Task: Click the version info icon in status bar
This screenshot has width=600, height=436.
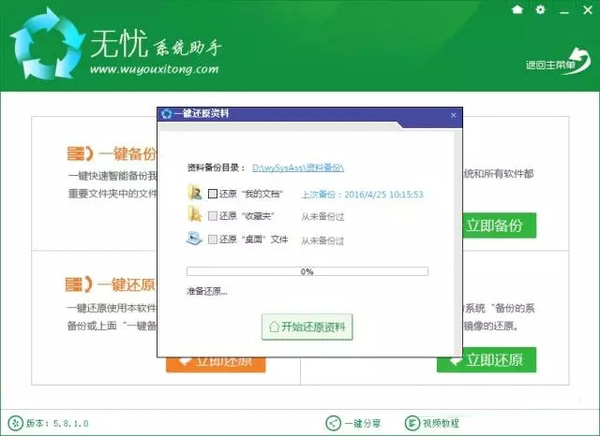Action: click(16, 423)
